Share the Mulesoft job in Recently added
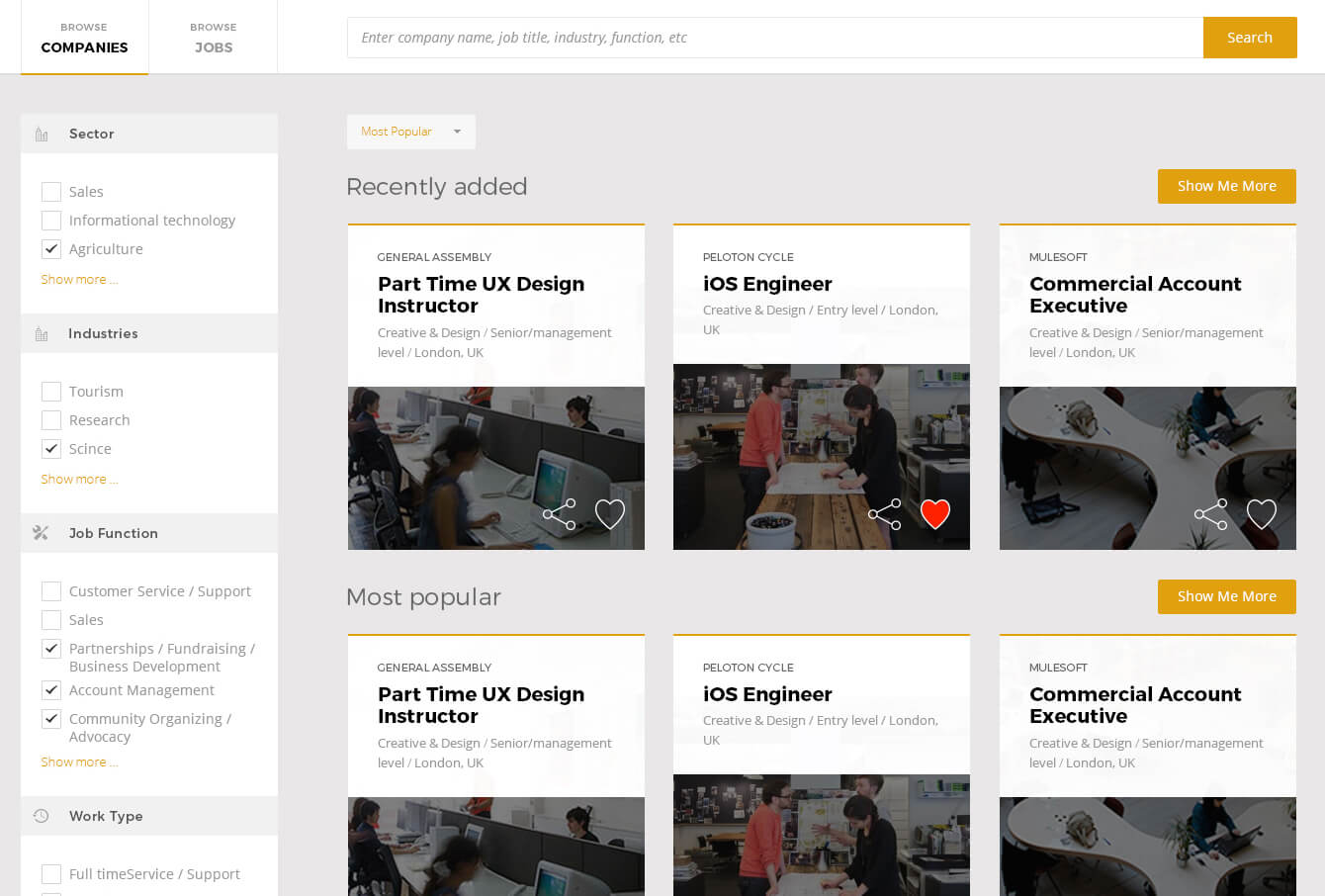The width and height of the screenshot is (1325, 896). [x=1211, y=514]
